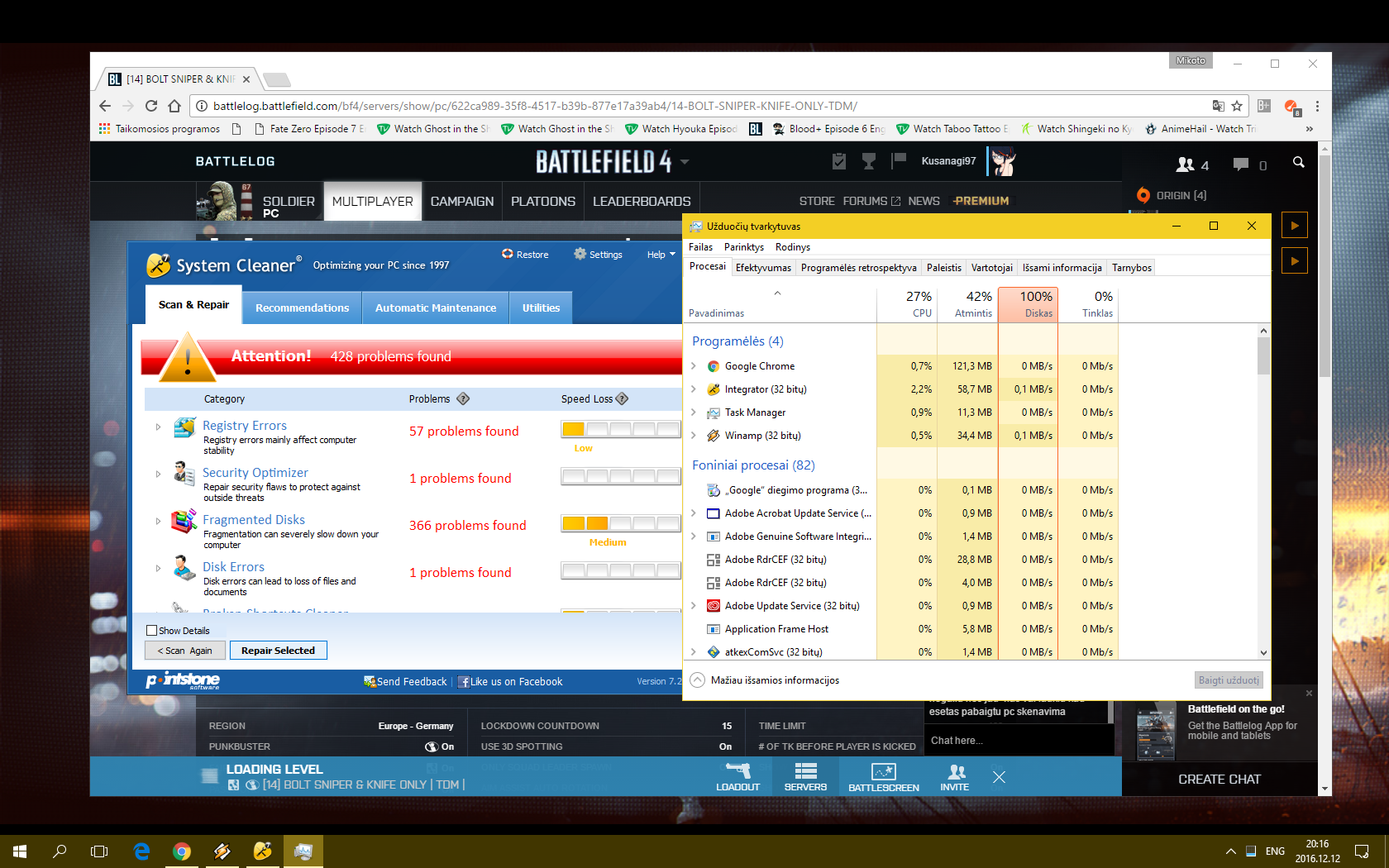Screen dimensions: 1389x868
Task: Close the loading level game bar
Action: [999, 777]
